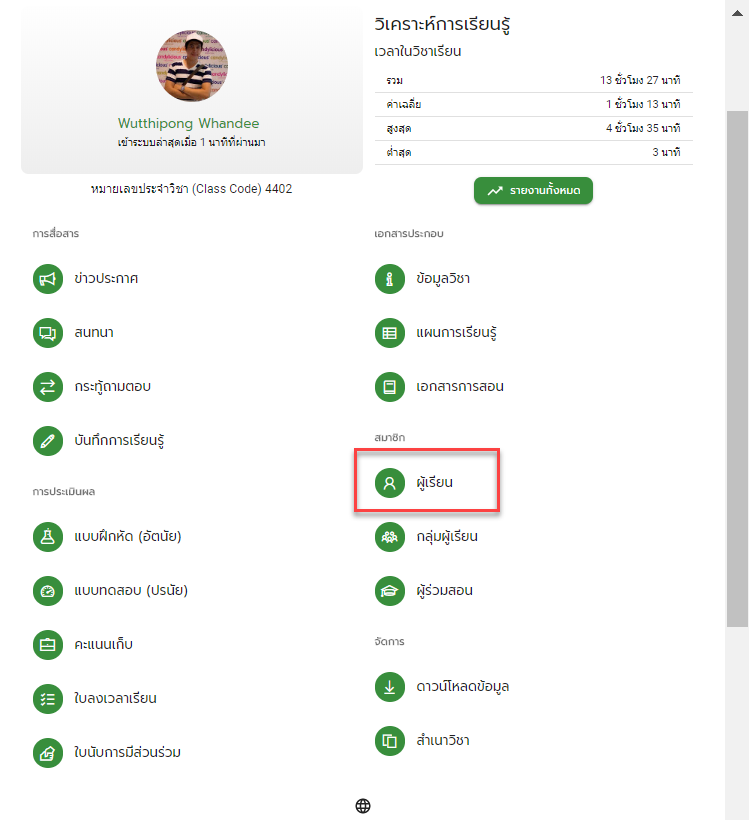Screen dimensions: 749x820
Task: Open the เอกสารการสอน menu item
Action: click(x=439, y=386)
